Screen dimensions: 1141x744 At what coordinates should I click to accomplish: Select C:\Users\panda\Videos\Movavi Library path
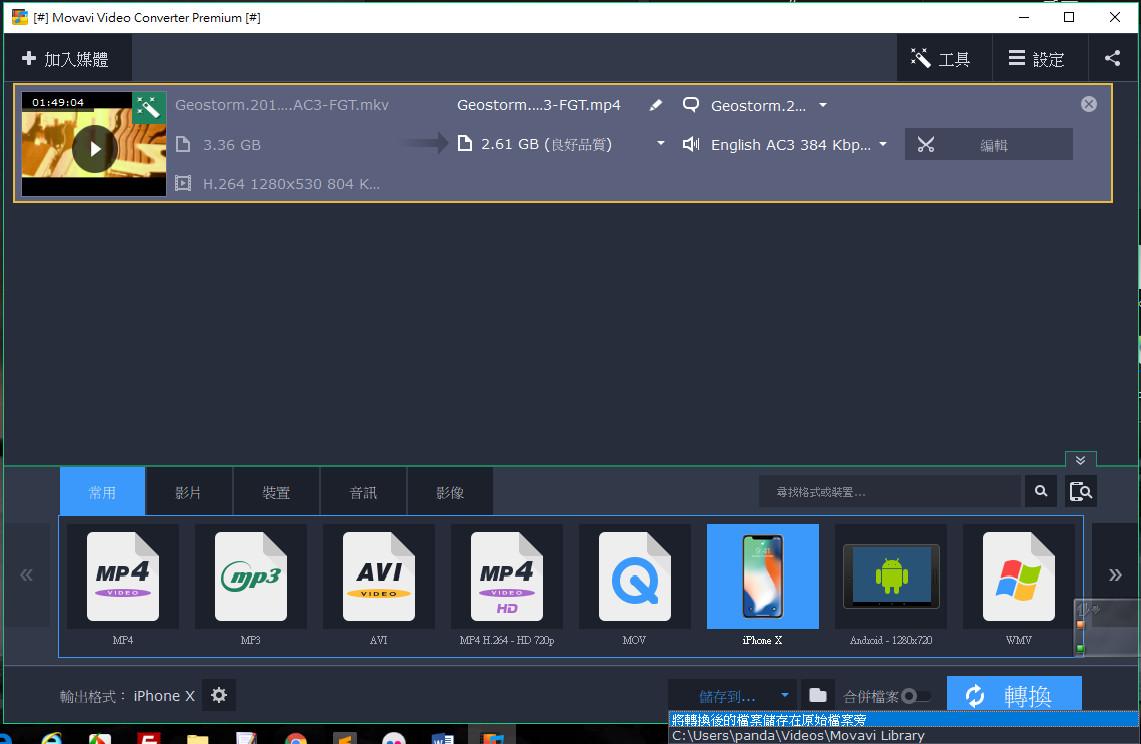click(904, 735)
